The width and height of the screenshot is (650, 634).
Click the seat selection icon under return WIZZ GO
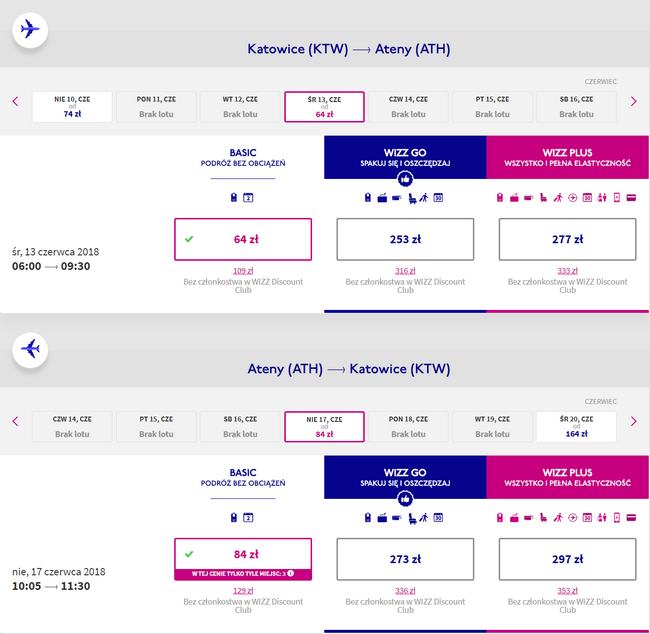pos(412,518)
